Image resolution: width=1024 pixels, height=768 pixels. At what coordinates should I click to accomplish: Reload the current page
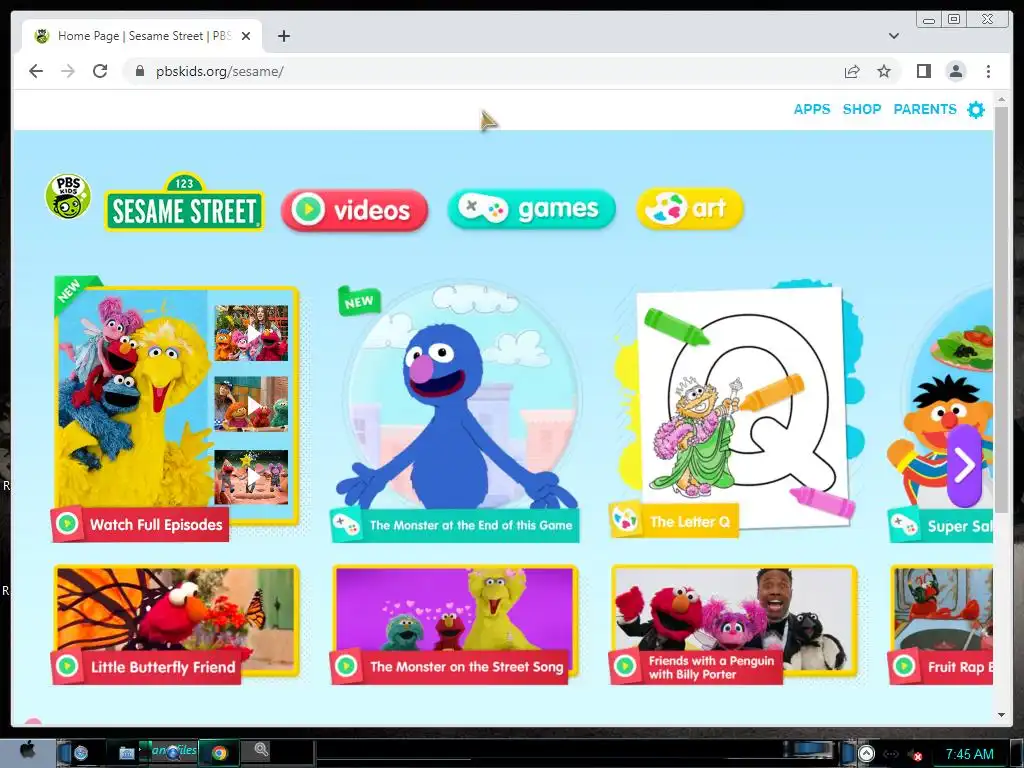100,71
